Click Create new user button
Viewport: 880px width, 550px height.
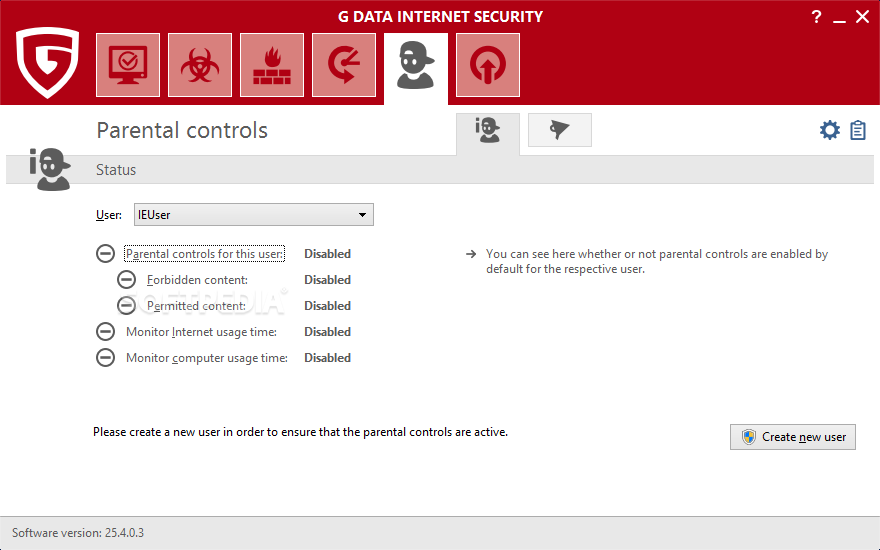click(792, 437)
